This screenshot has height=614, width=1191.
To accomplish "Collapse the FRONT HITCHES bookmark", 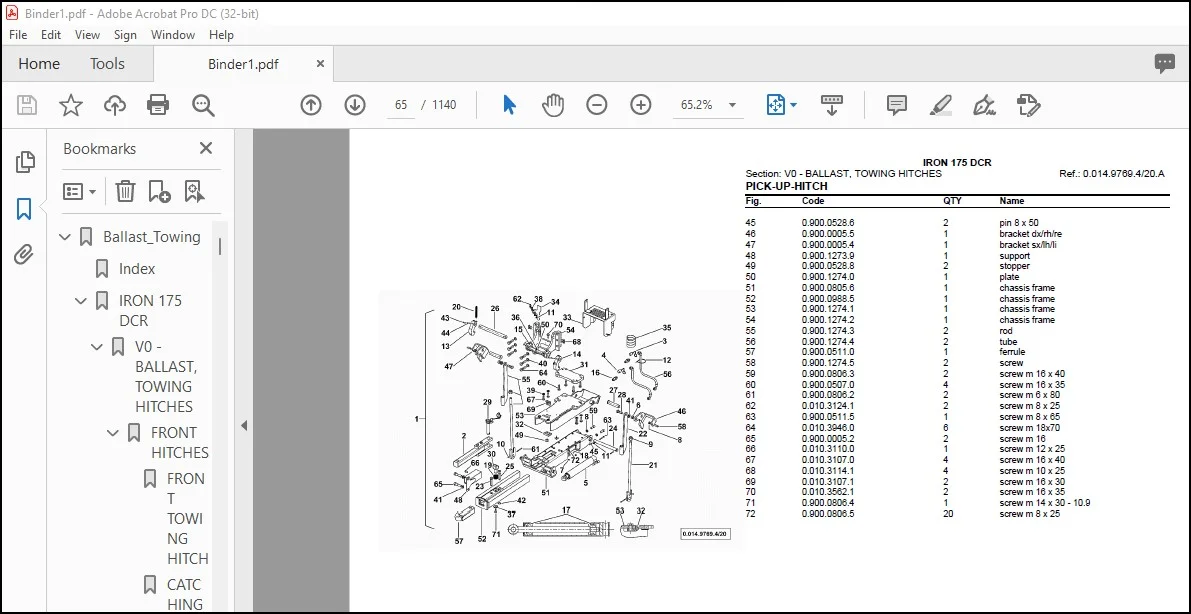I will tap(113, 433).
